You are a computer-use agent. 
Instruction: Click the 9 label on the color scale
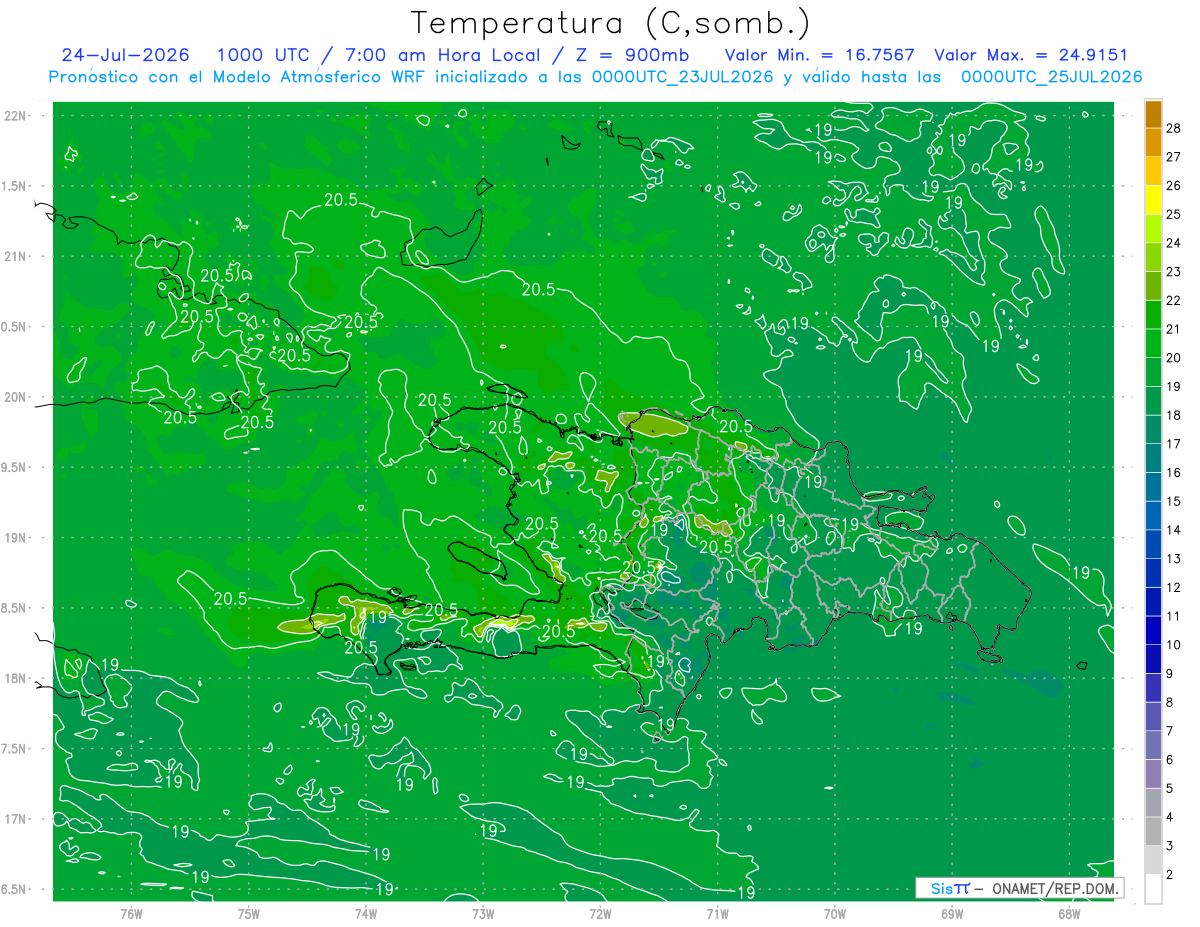point(1171,674)
